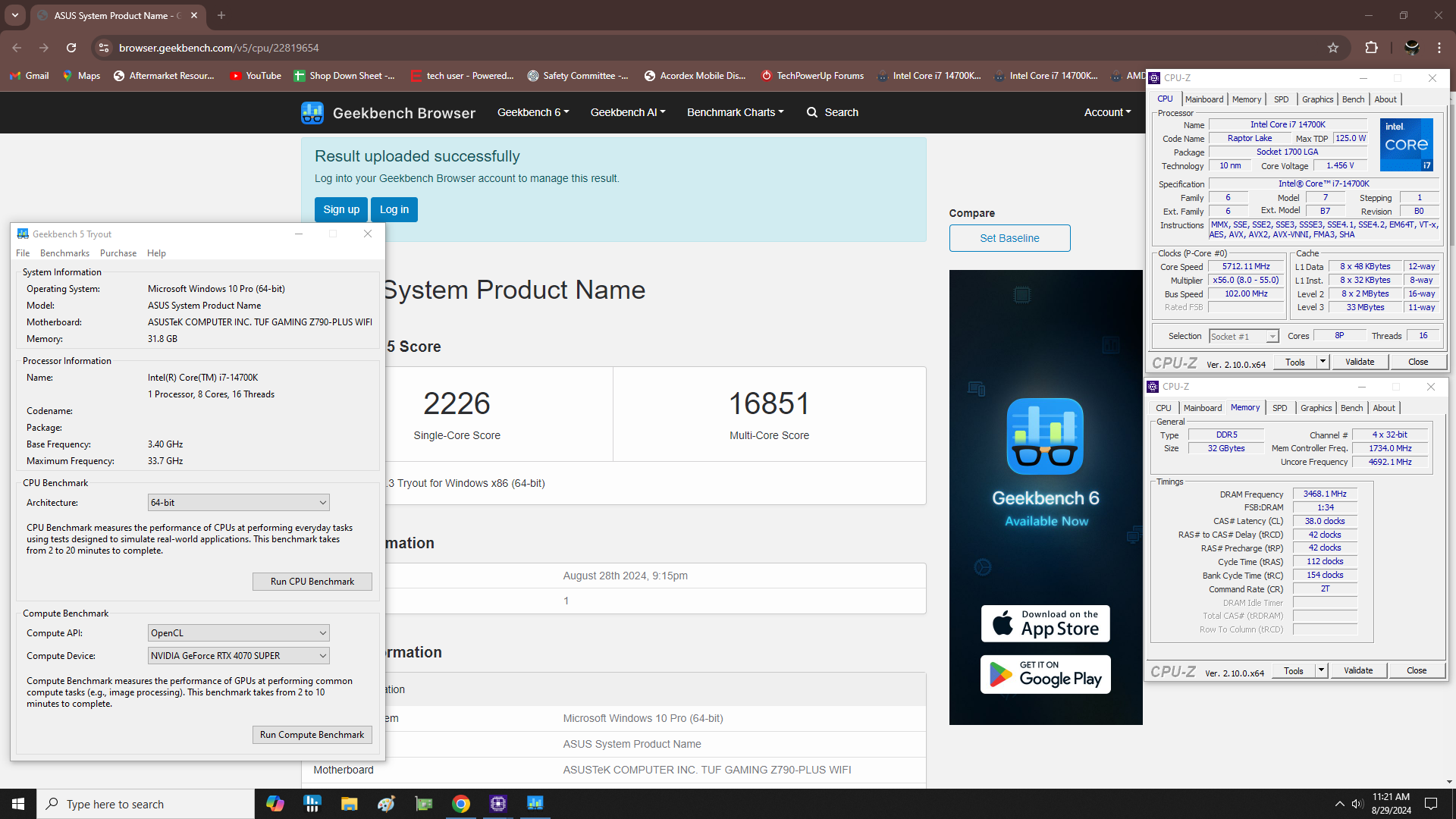Reload the Geekbench browser page
This screenshot has width=1456, height=819.
point(71,48)
